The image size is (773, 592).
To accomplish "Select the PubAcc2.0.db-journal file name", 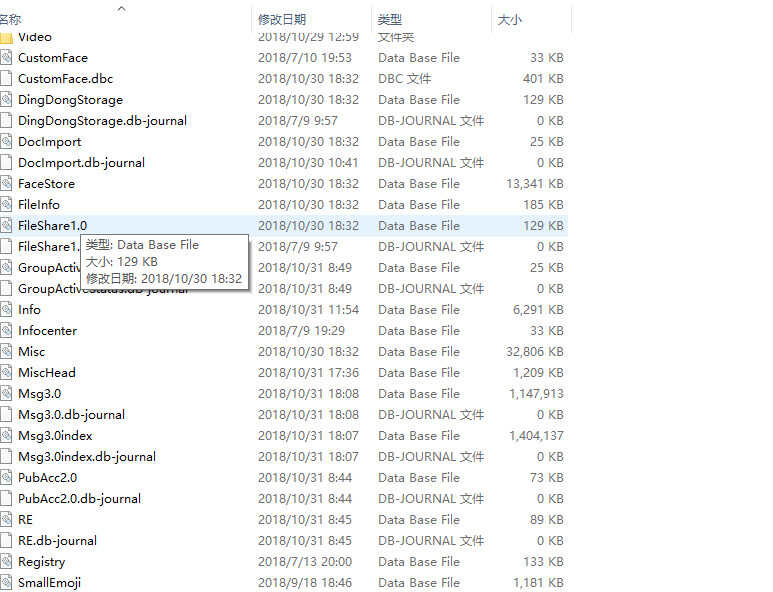I will [x=79, y=499].
